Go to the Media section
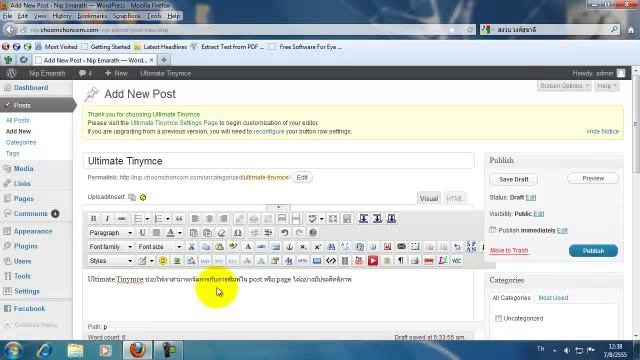The height and width of the screenshot is (360, 640). coord(24,169)
